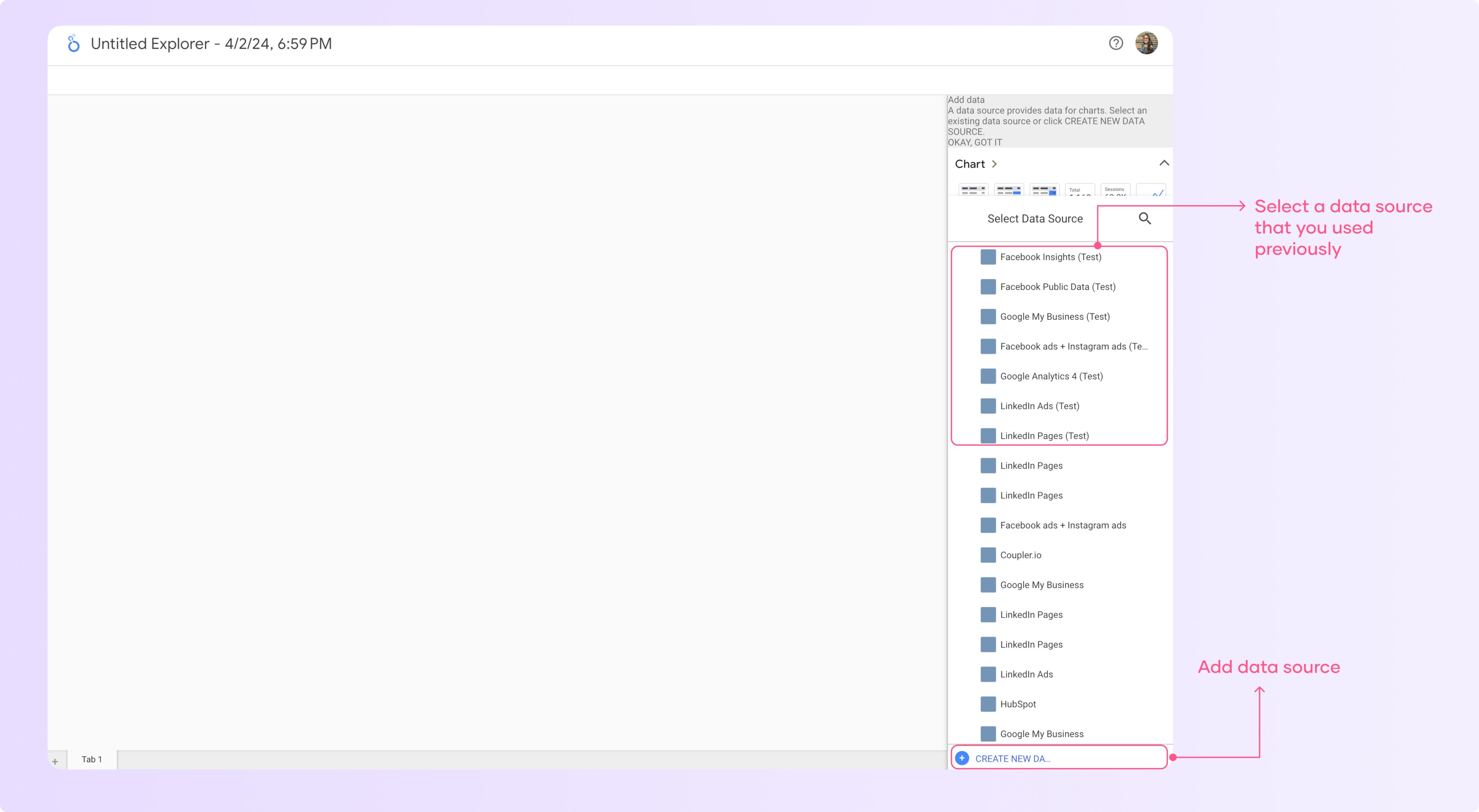
Task: Select the table with bars chart type
Action: coord(1009,190)
